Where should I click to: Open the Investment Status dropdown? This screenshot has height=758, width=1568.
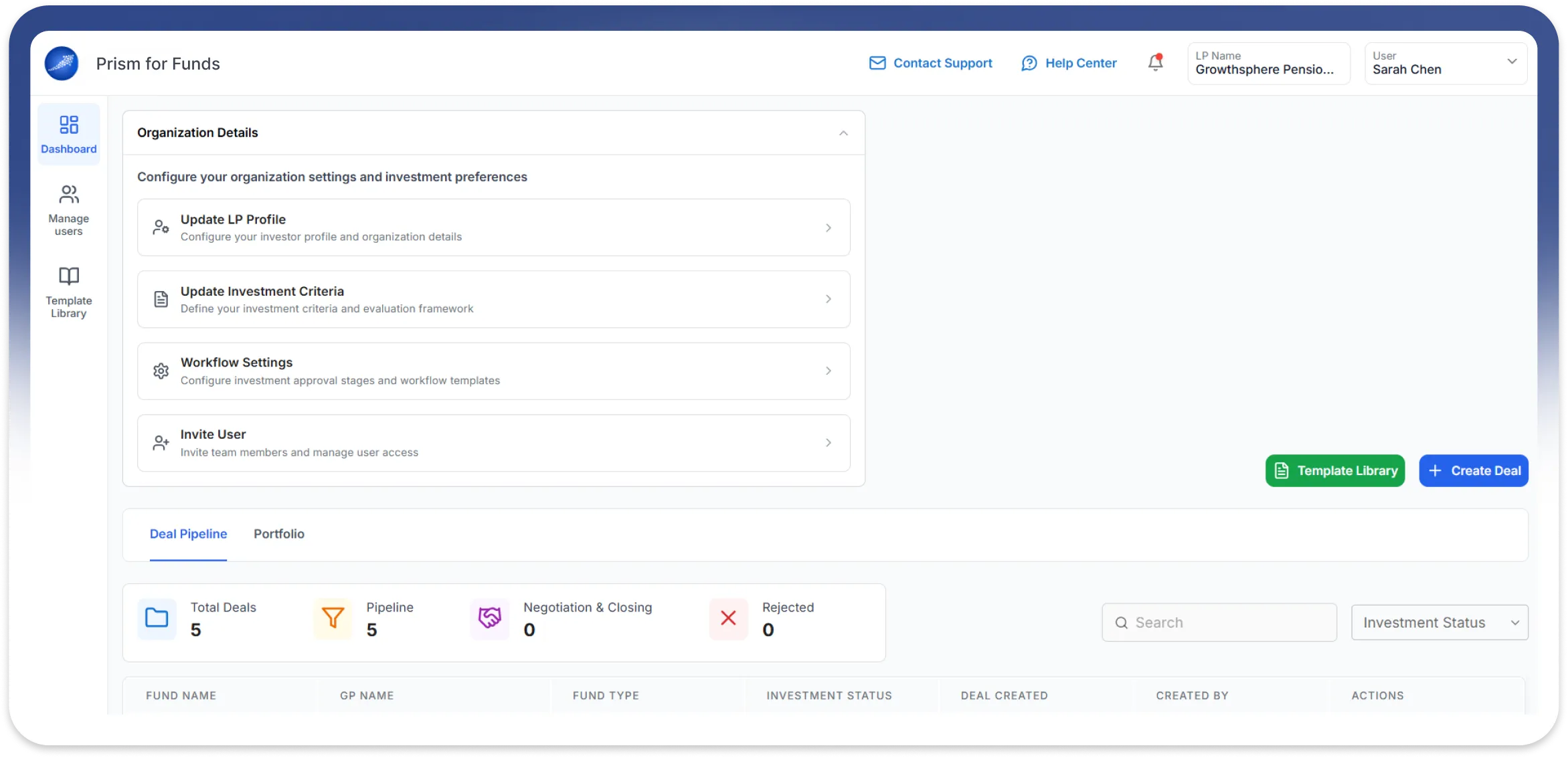[1439, 623]
